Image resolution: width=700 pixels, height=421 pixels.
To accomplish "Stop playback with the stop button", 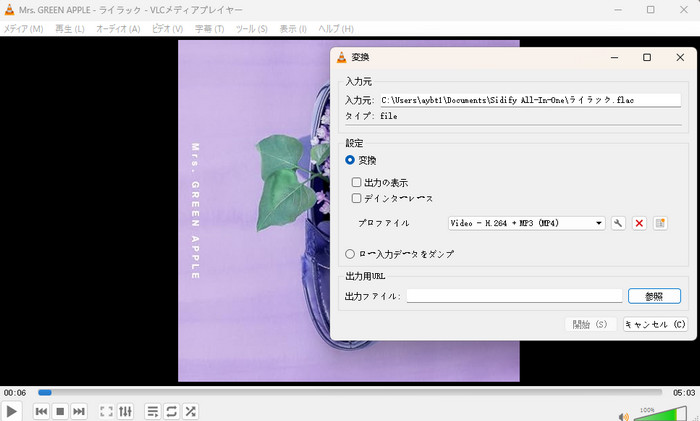I will point(60,411).
